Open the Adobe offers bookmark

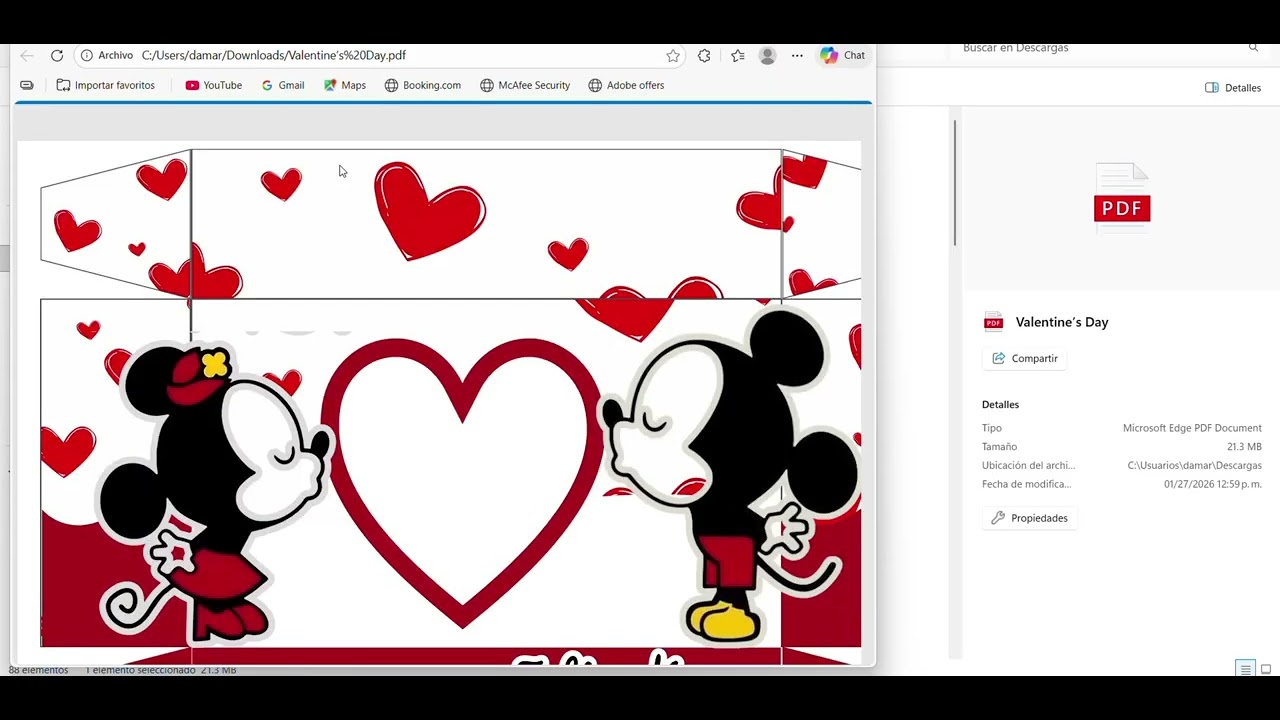[626, 85]
